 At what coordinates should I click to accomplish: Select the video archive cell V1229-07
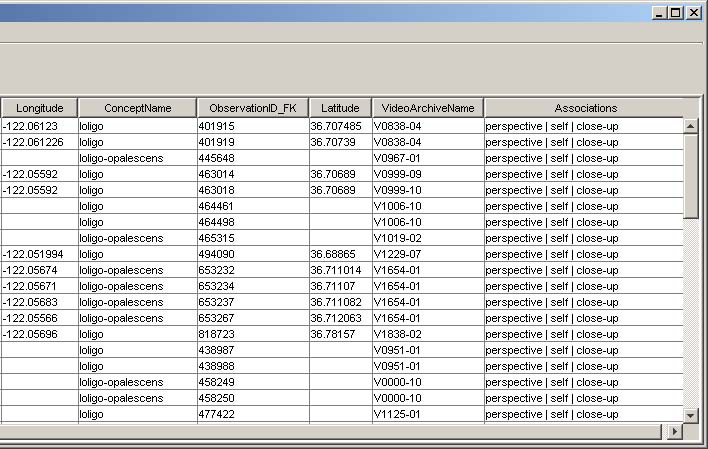point(427,254)
